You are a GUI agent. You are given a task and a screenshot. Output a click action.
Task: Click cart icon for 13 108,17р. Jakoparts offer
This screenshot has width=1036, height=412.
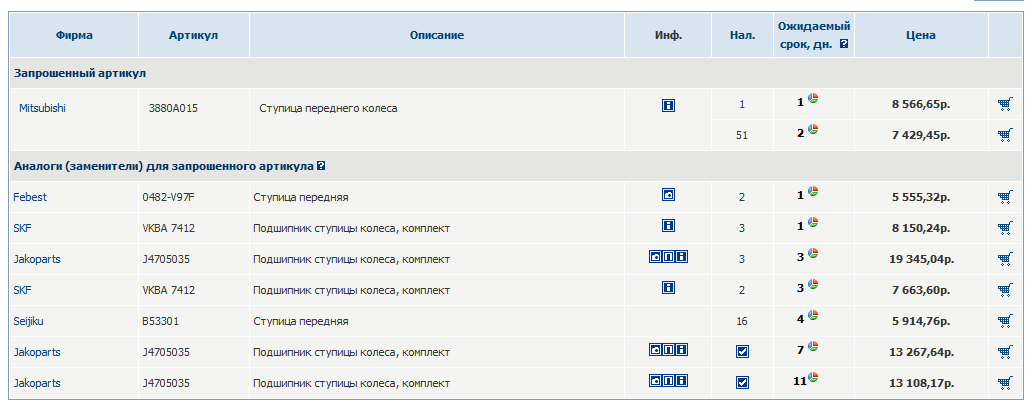(1004, 383)
